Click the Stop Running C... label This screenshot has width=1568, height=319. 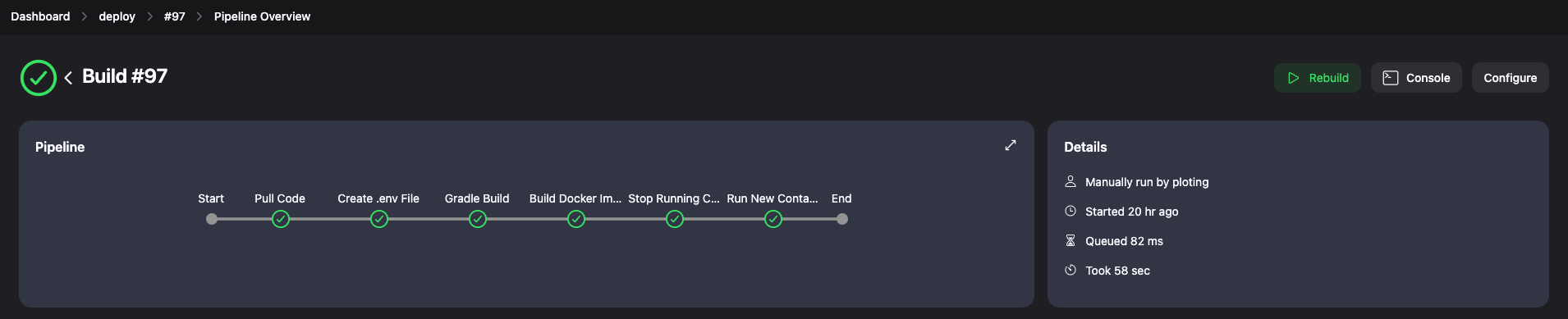pyautogui.click(x=674, y=198)
